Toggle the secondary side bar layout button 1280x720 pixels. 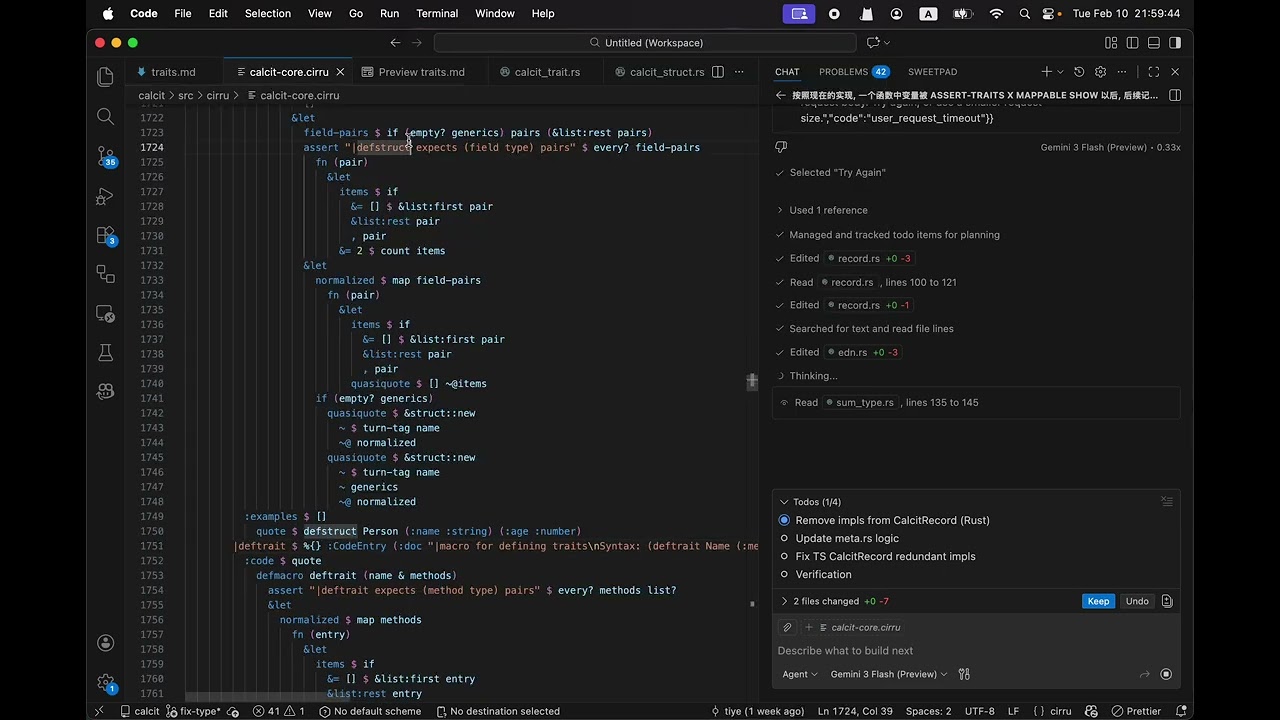[1175, 43]
